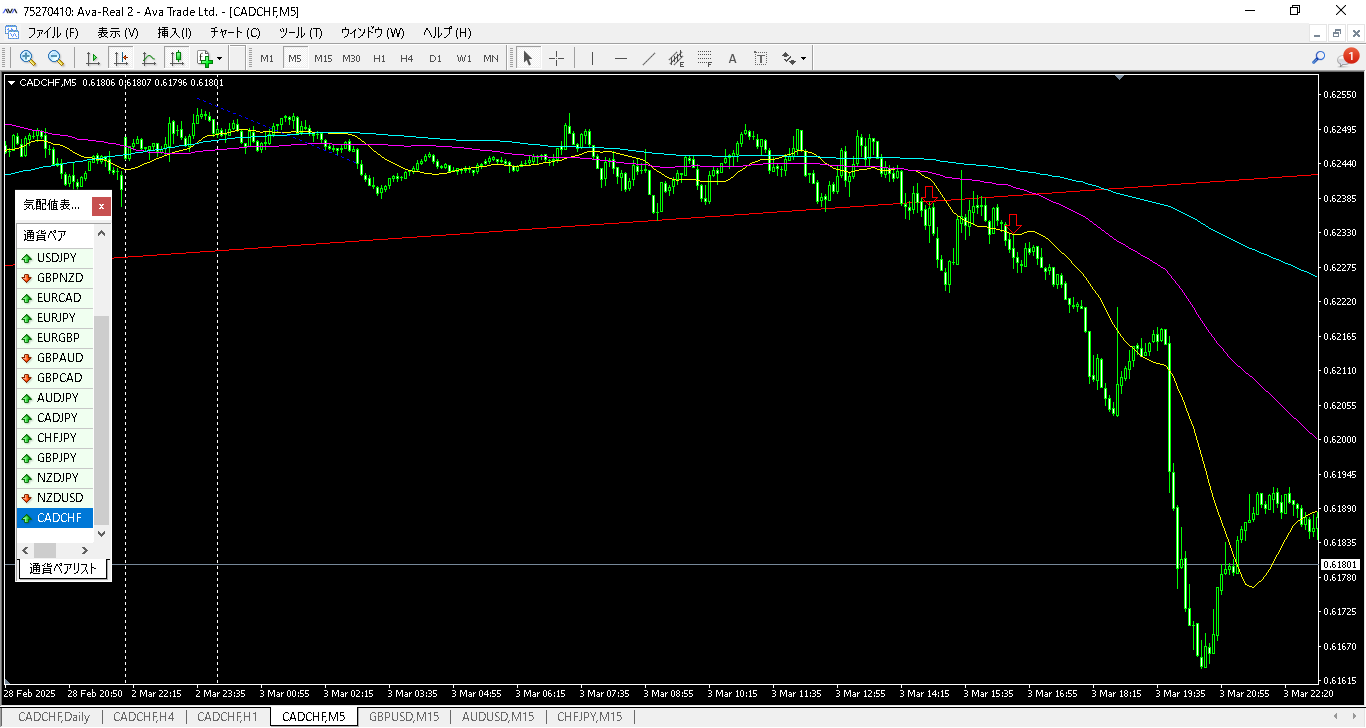Image resolution: width=1366 pixels, height=728 pixels.
Task: Select CADJPY in the pair list
Action: [56, 418]
